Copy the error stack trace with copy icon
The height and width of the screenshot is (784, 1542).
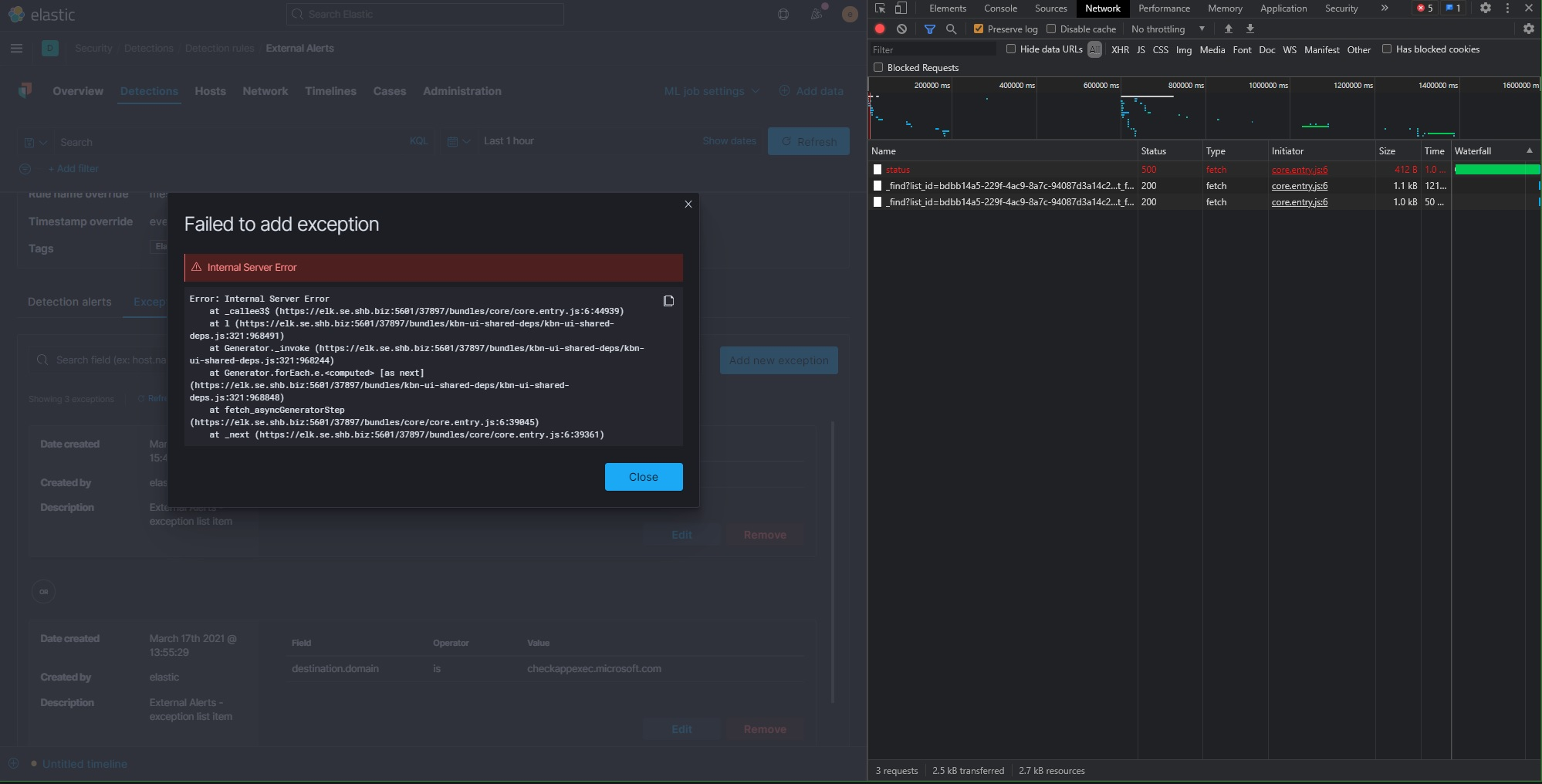pyautogui.click(x=668, y=301)
